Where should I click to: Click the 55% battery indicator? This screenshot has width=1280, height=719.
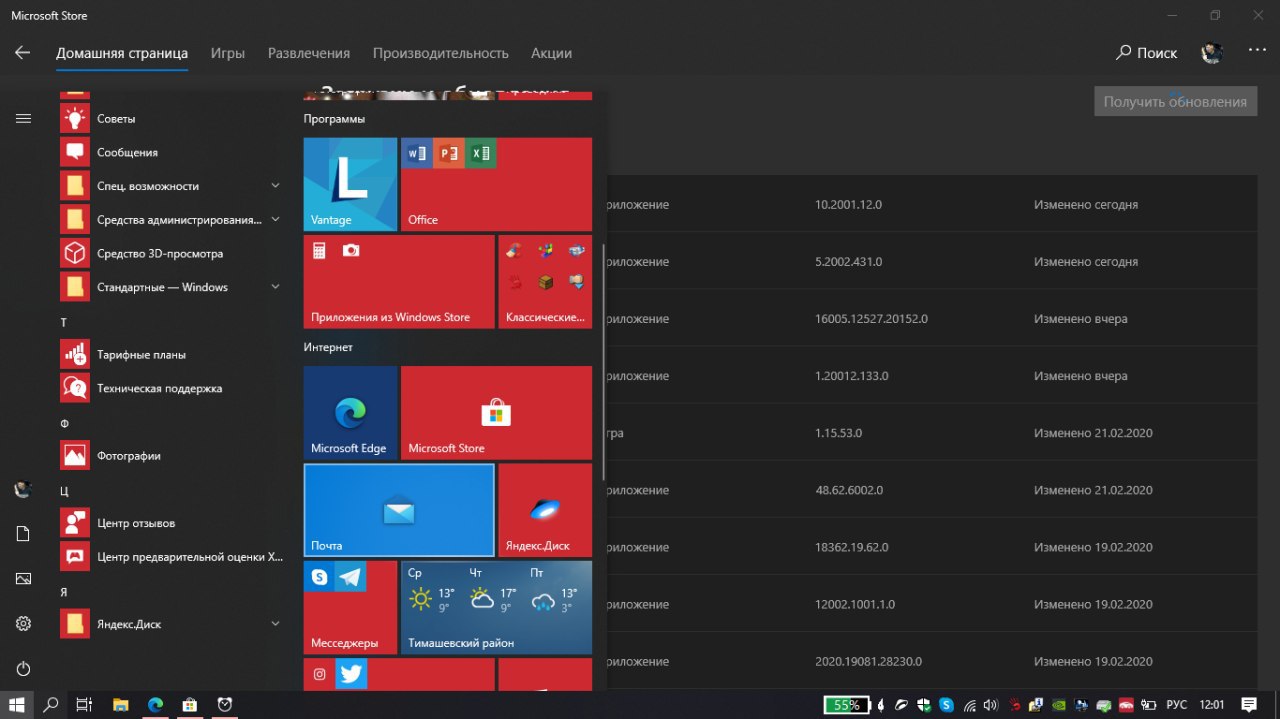point(846,705)
